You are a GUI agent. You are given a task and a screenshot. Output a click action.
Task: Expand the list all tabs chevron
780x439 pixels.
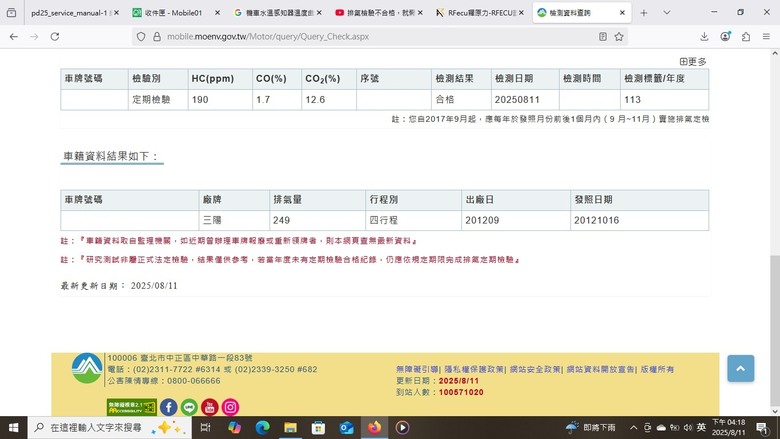pyautogui.click(x=667, y=13)
